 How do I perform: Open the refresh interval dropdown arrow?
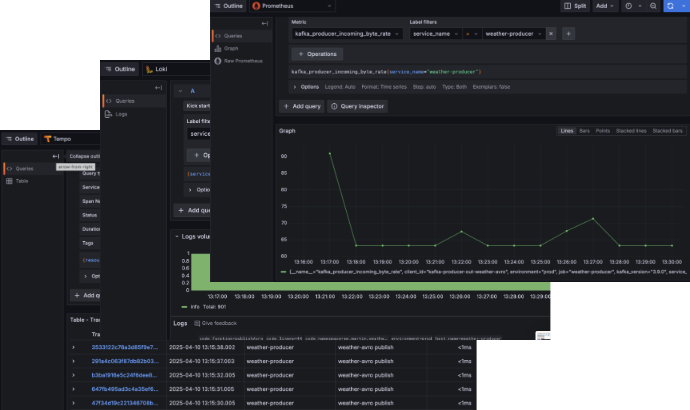[x=683, y=6]
